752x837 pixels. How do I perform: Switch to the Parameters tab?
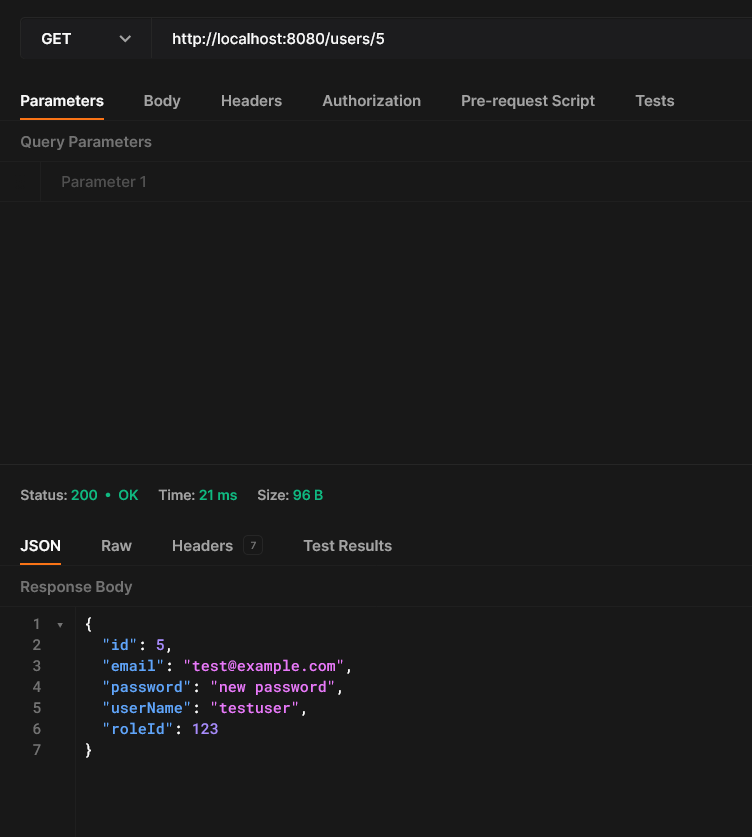(x=62, y=101)
